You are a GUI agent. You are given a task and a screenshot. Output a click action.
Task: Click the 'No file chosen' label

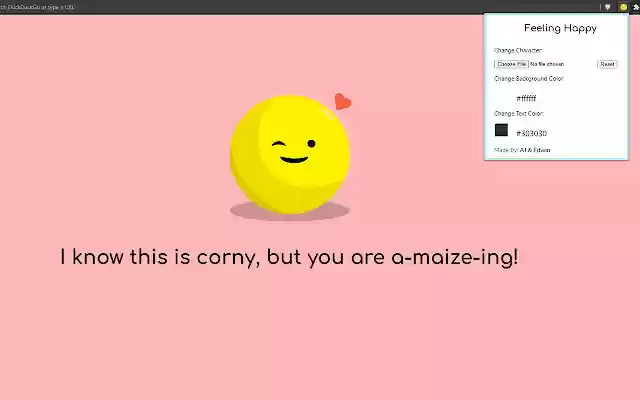(547, 64)
